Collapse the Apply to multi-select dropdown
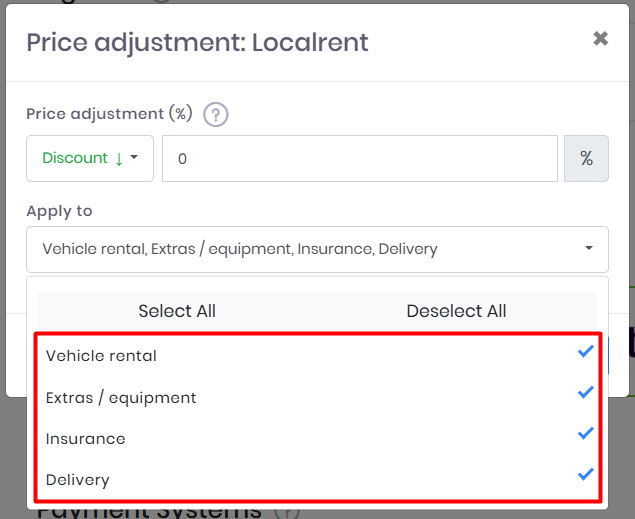This screenshot has width=635, height=519. [317, 249]
